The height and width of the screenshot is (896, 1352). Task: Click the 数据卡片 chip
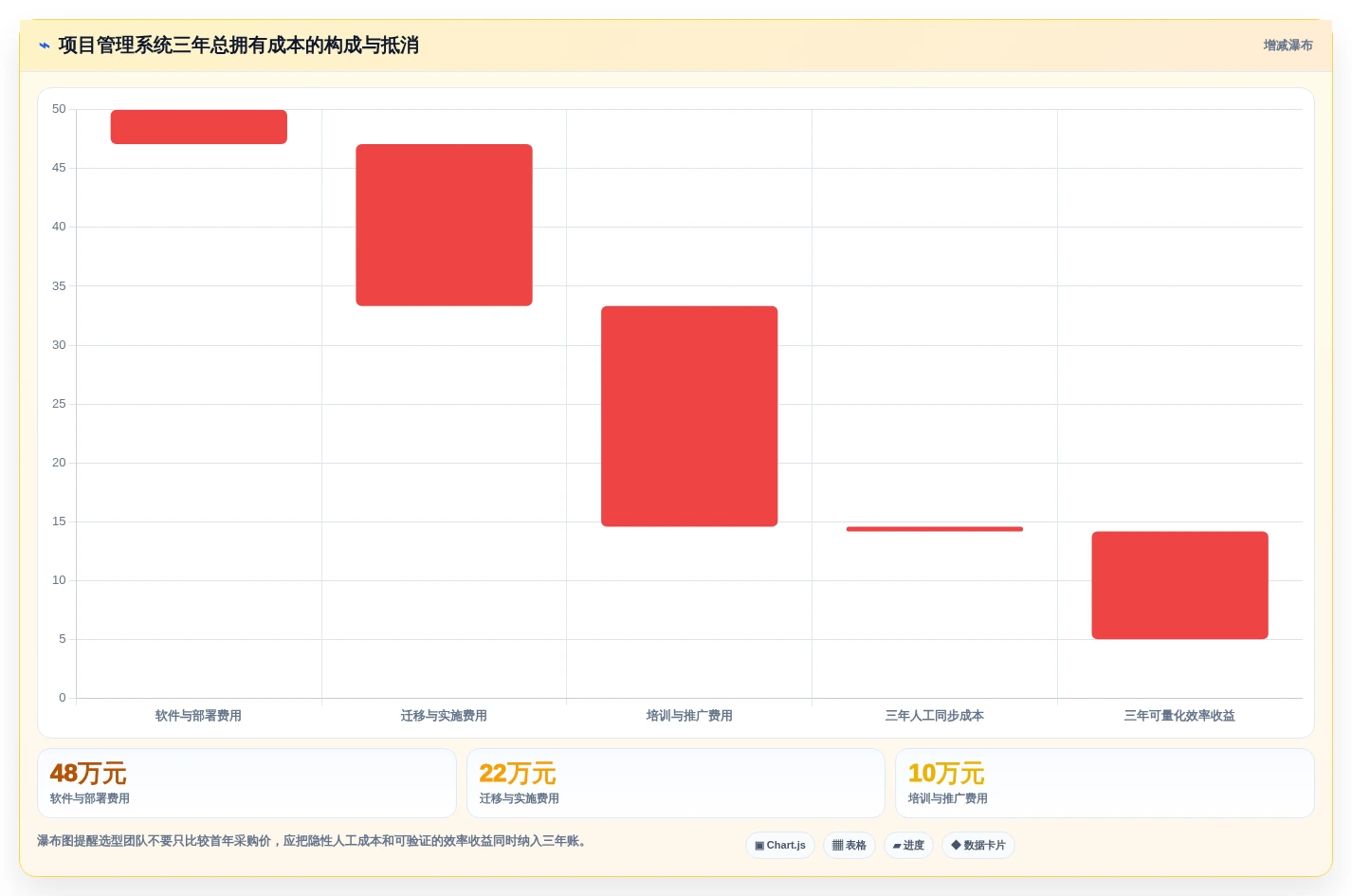coord(978,845)
